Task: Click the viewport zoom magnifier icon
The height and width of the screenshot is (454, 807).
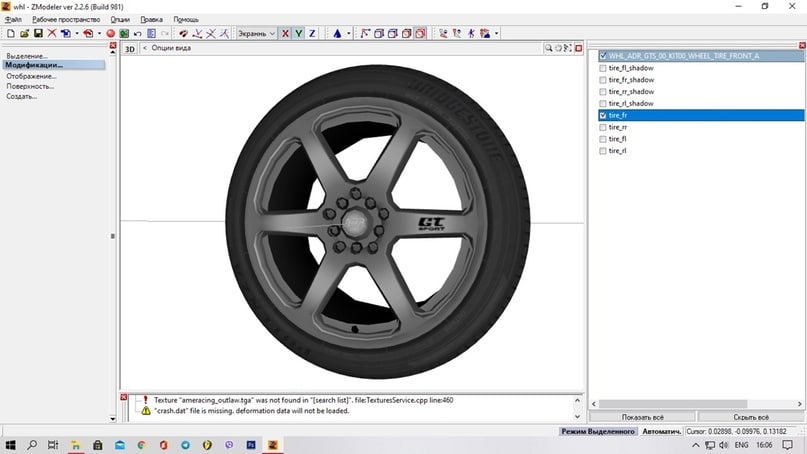Action: (x=549, y=48)
